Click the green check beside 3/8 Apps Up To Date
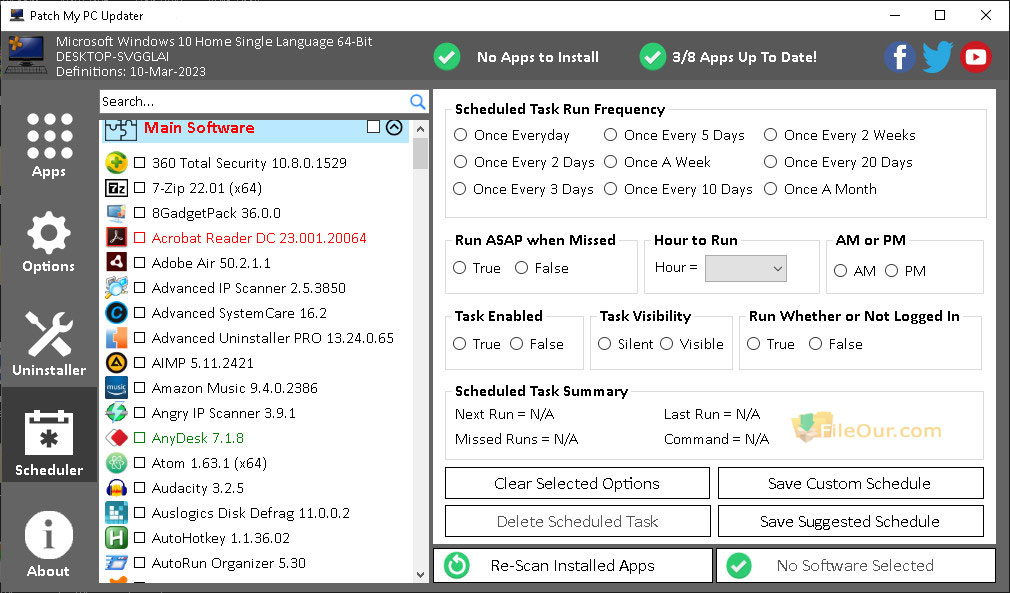Image resolution: width=1010 pixels, height=593 pixels. 653,57
